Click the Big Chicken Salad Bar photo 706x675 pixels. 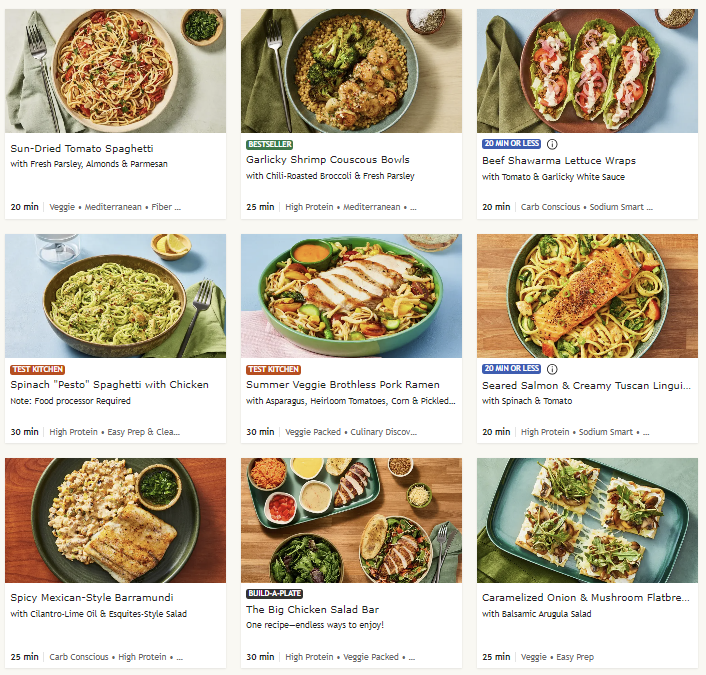coord(351,520)
